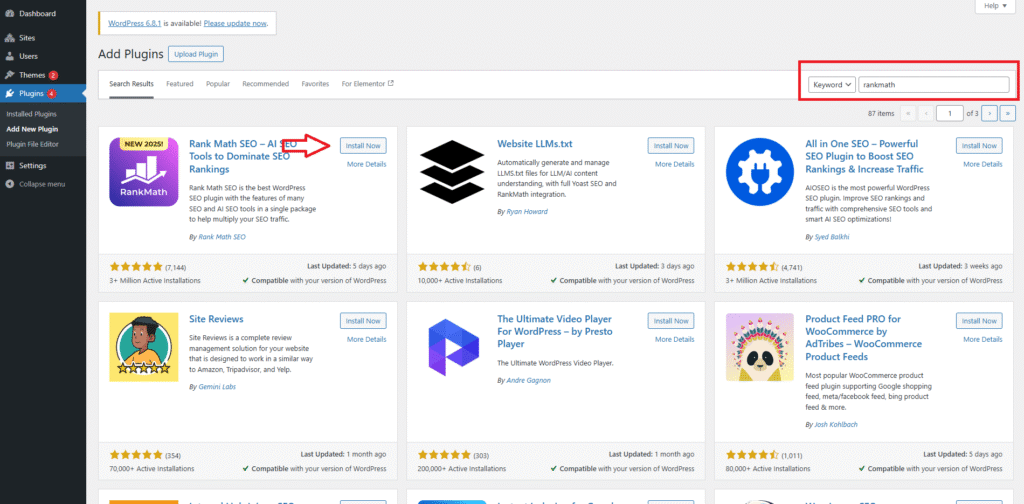Click the Please update now link
The image size is (1024, 504).
(x=235, y=23)
